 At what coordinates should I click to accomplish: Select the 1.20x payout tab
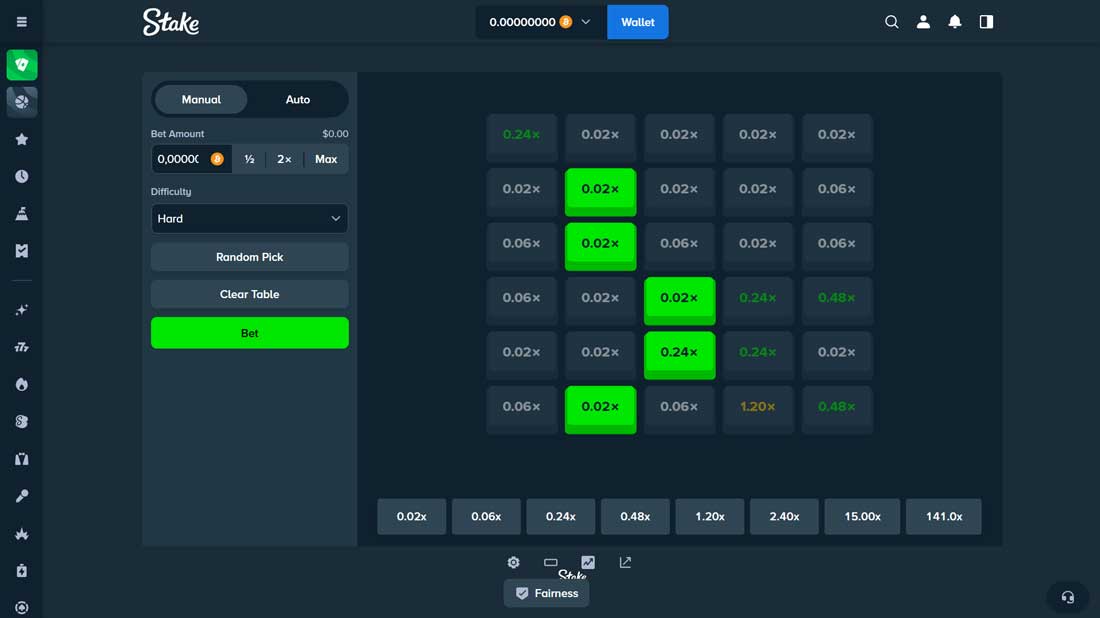[709, 517]
